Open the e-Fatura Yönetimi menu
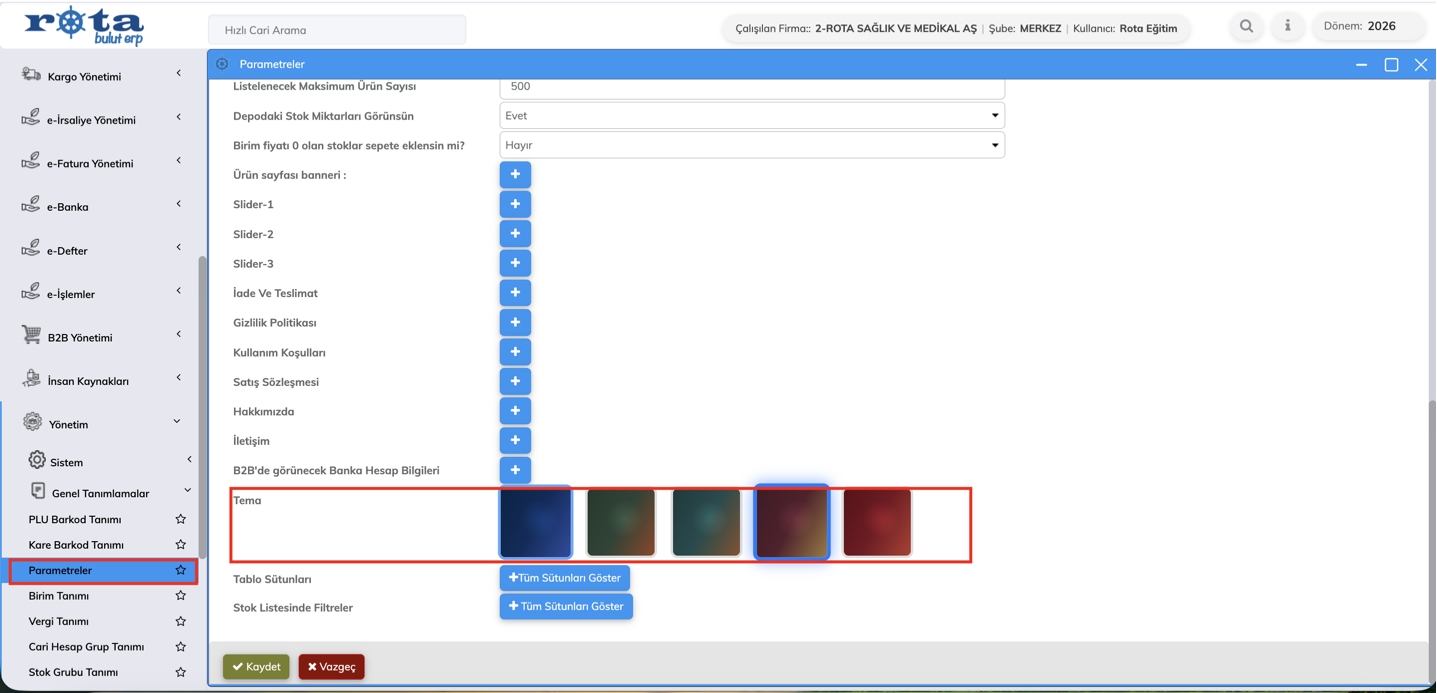The height and width of the screenshot is (693, 1437). click(90, 163)
